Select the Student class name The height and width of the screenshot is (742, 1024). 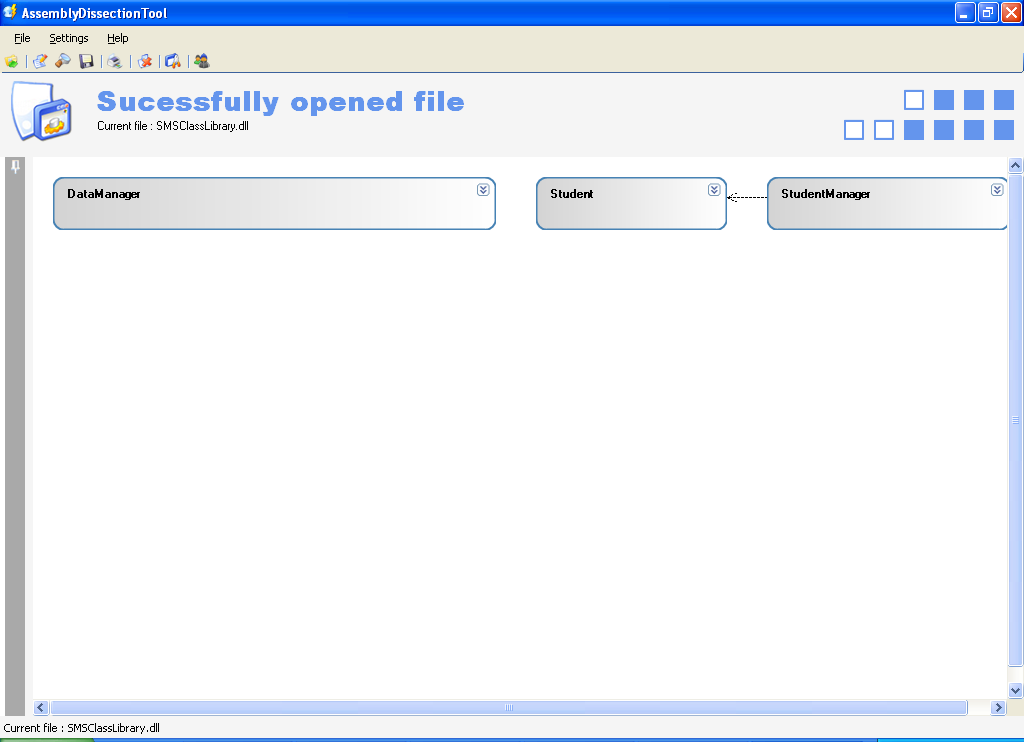571,194
